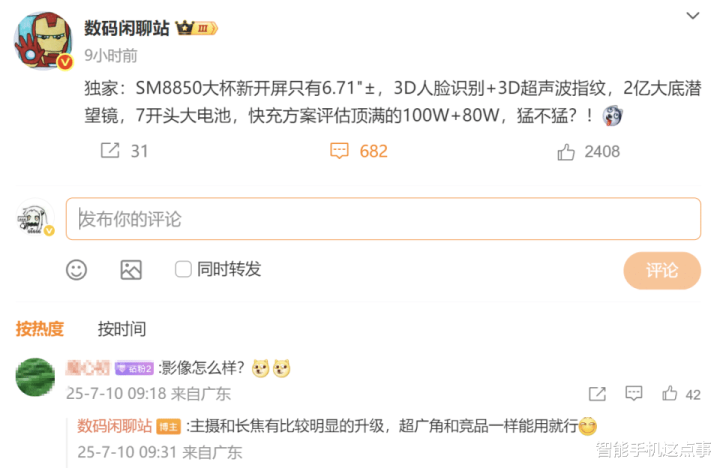Open the green commenter avatar
The width and height of the screenshot is (720, 468).
point(35,377)
